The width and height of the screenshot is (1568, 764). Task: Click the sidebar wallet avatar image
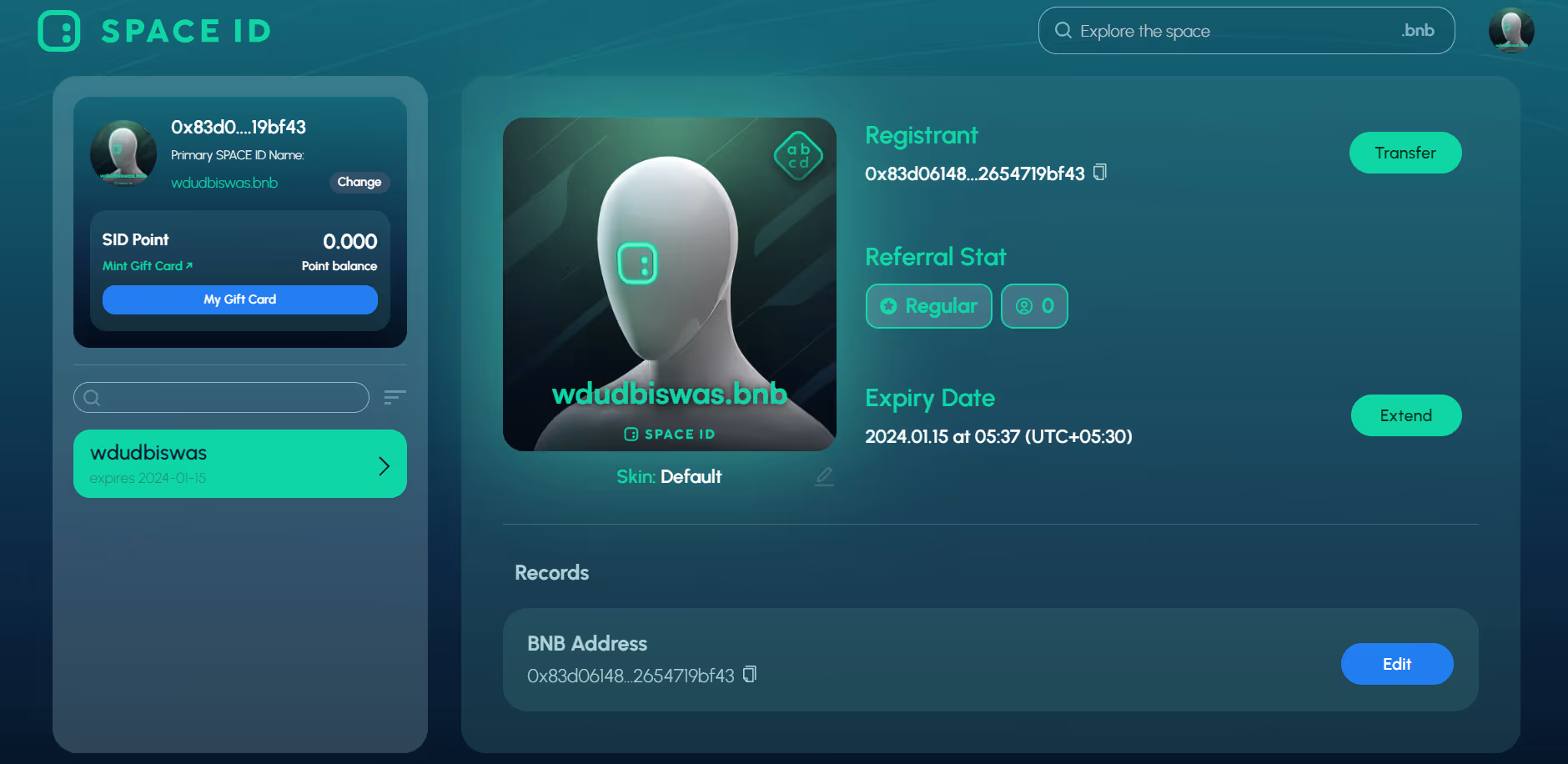123,153
